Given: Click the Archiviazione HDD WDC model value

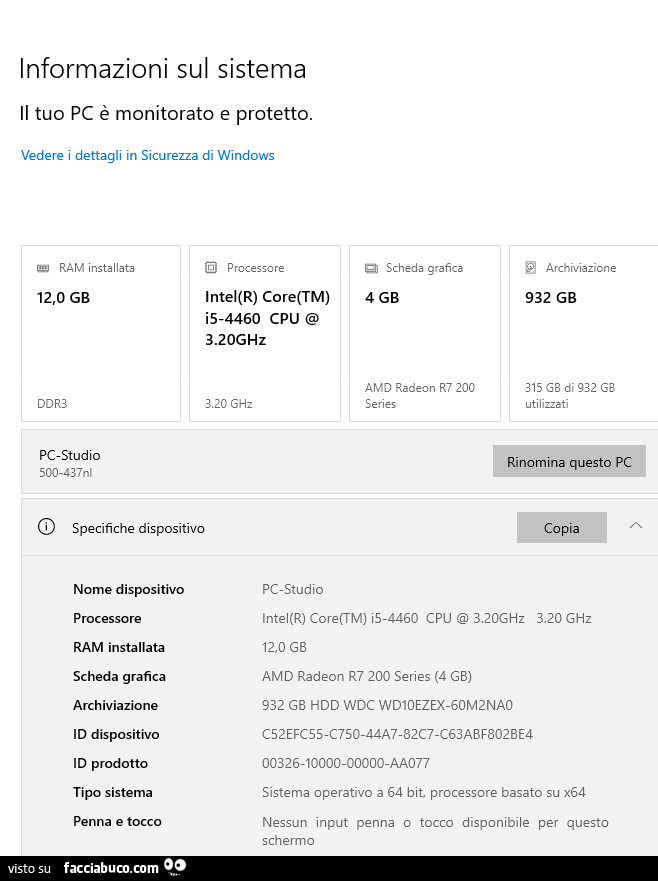Looking at the screenshot, I should coord(387,705).
